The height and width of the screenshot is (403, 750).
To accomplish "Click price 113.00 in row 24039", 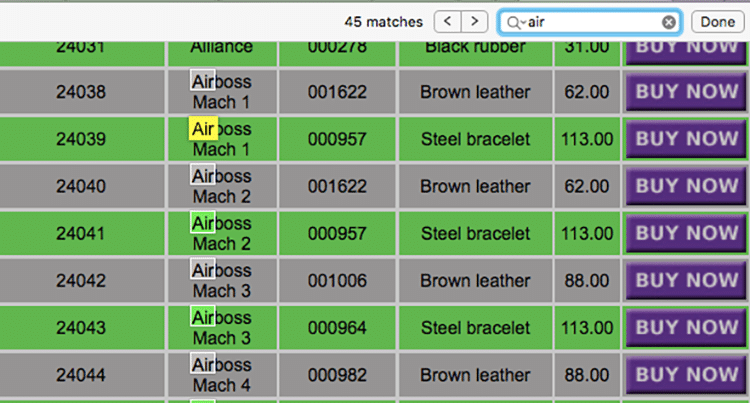I will 587,139.
